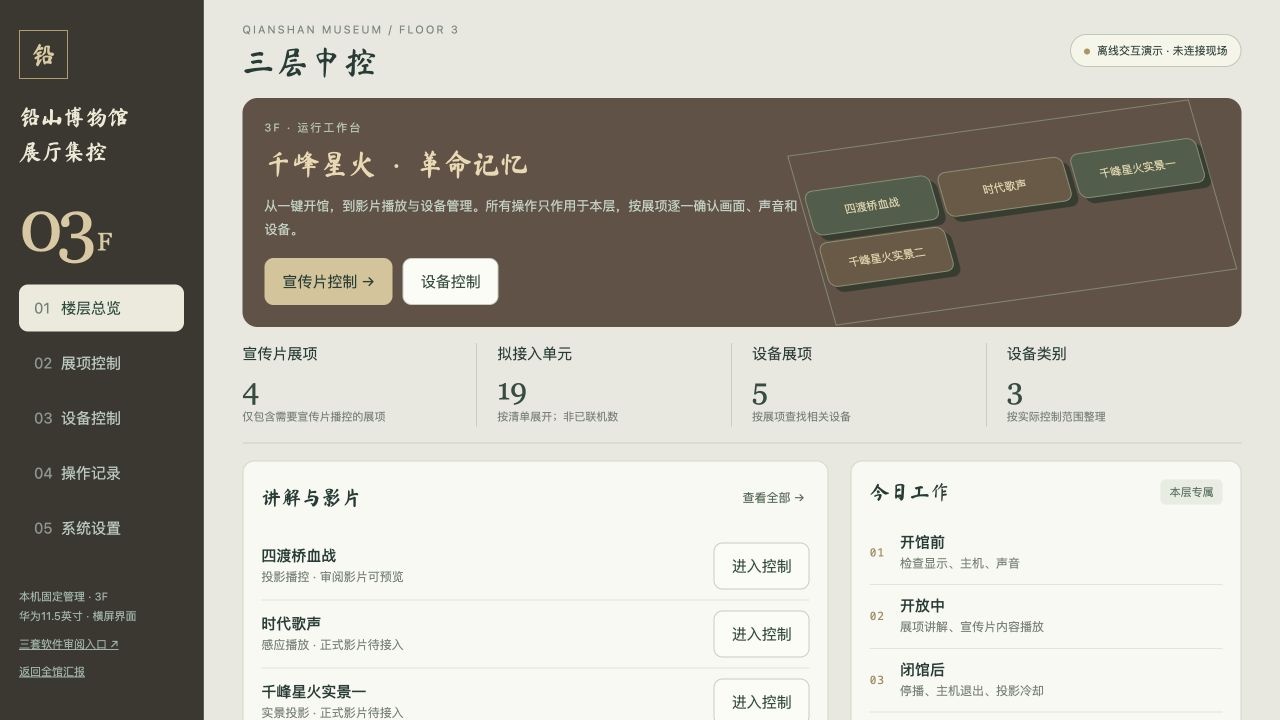This screenshot has height=720, width=1280.
Task: Click 千峰星火 · 革命记忆 banner title
Action: (397, 165)
